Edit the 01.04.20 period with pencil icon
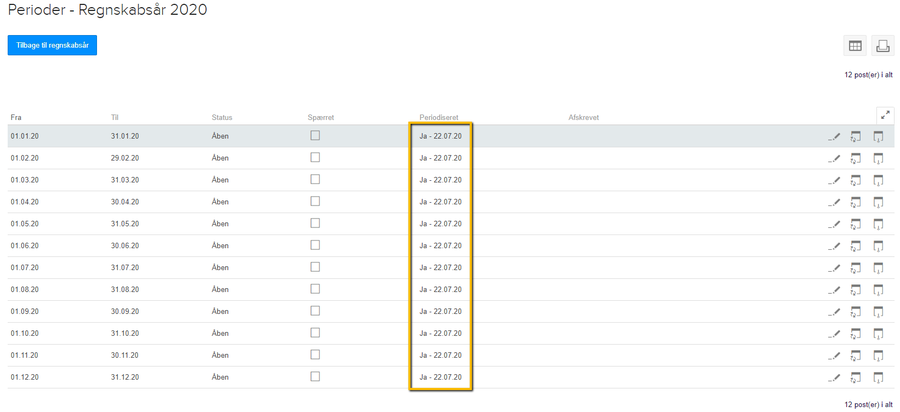Screen dimensions: 900x412 point(834,202)
